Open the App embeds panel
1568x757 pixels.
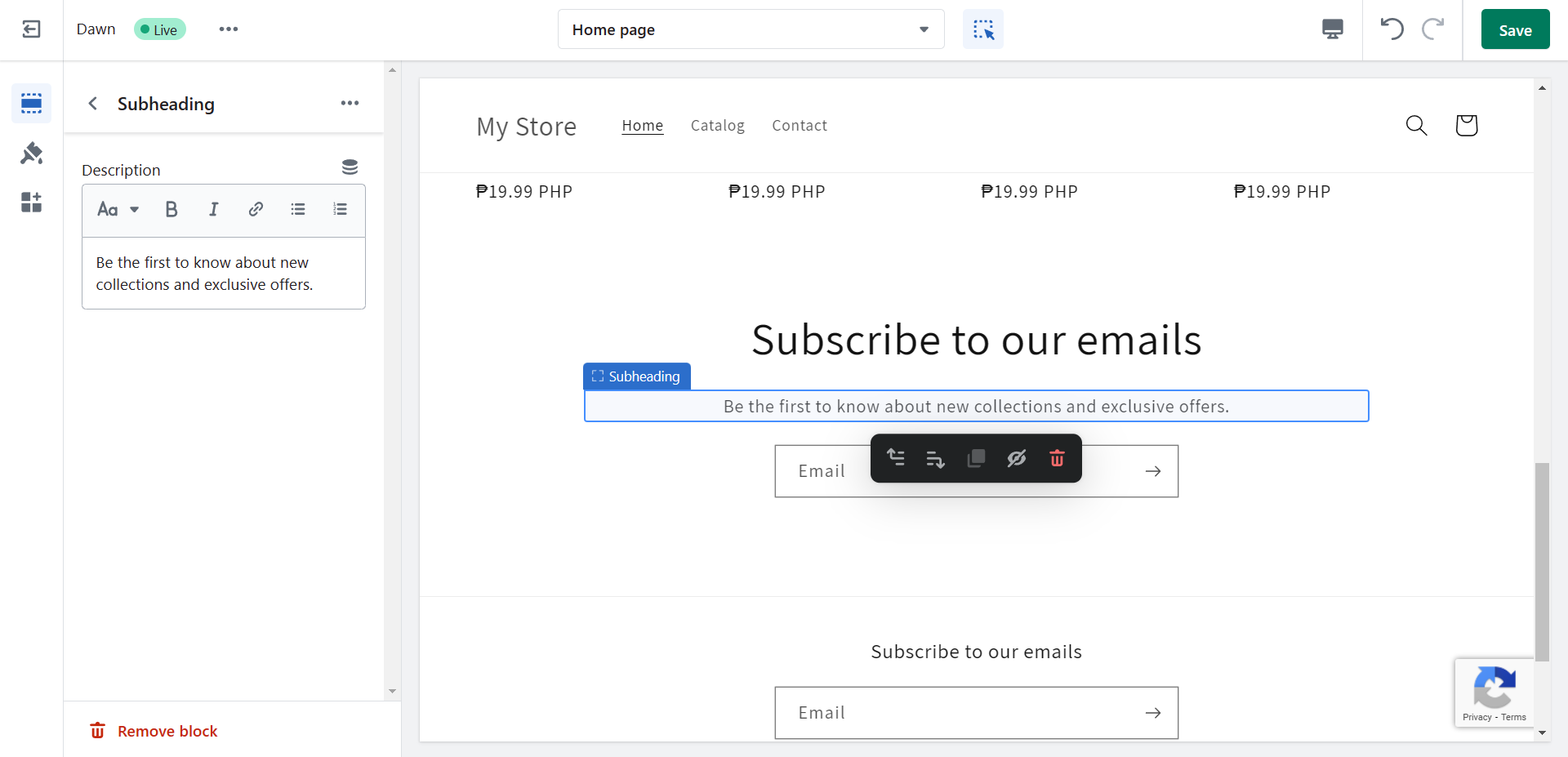[31, 202]
